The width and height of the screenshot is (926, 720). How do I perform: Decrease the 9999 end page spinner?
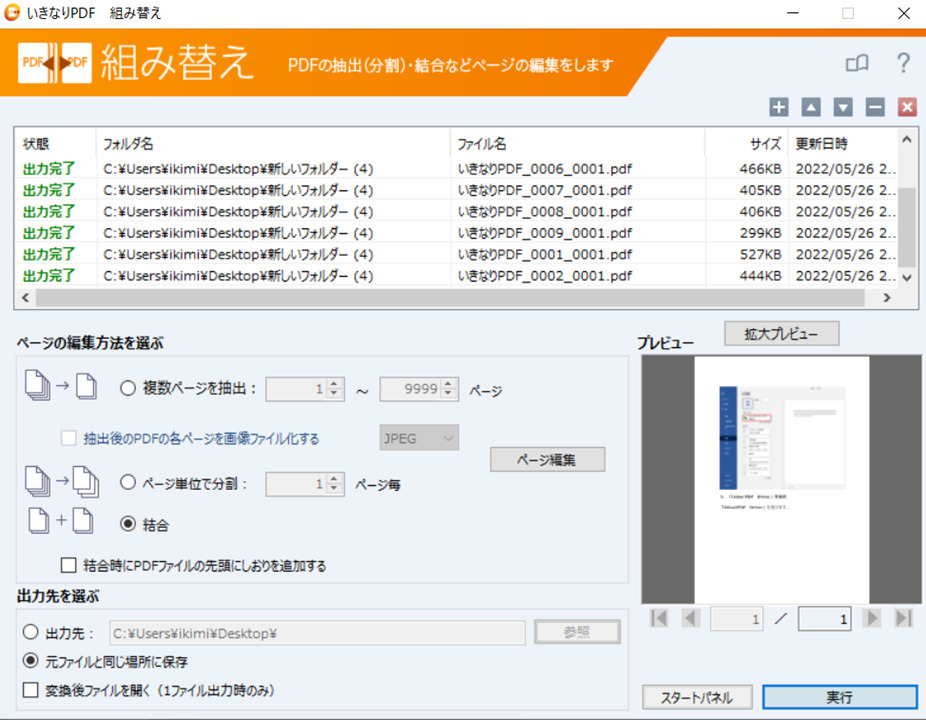(449, 394)
